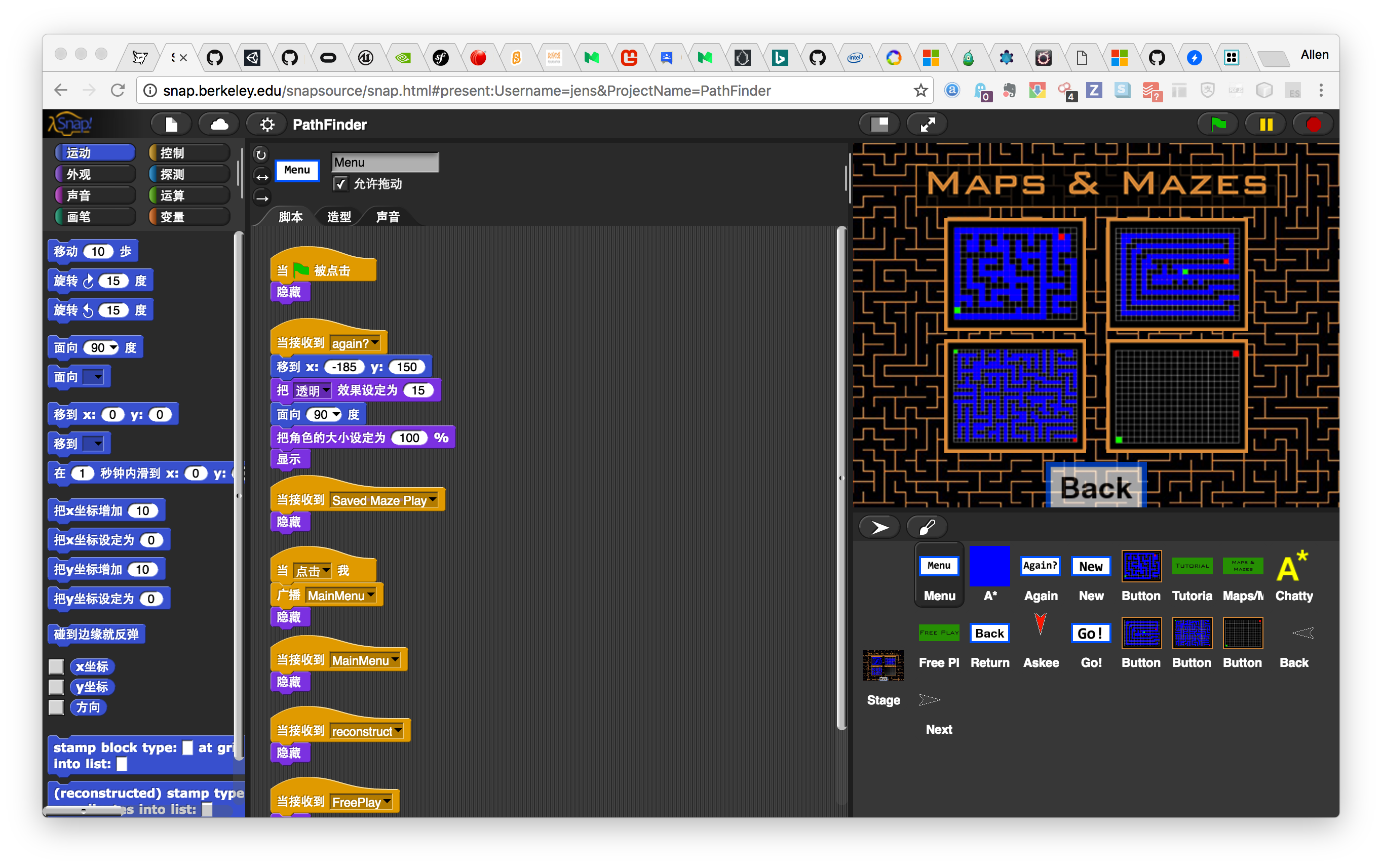Click the Back button on stage
This screenshot has height=868, width=1382.
1095,488
